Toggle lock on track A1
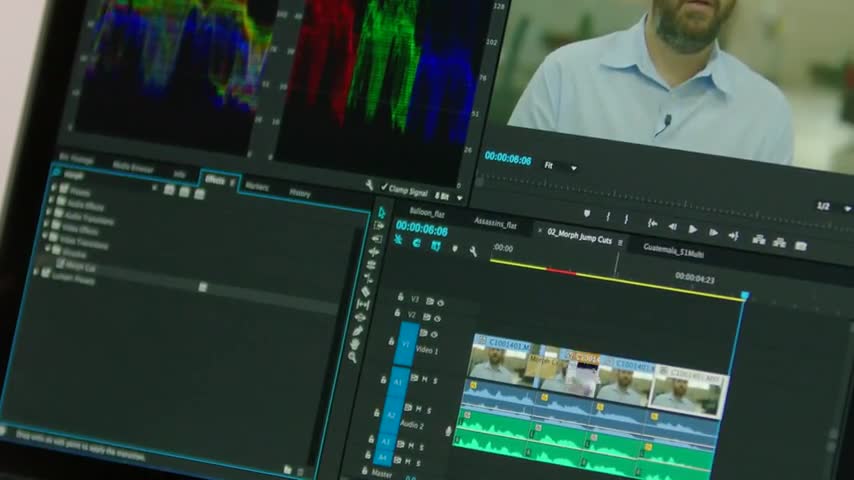Screen dimensions: 854x480 pos(383,379)
